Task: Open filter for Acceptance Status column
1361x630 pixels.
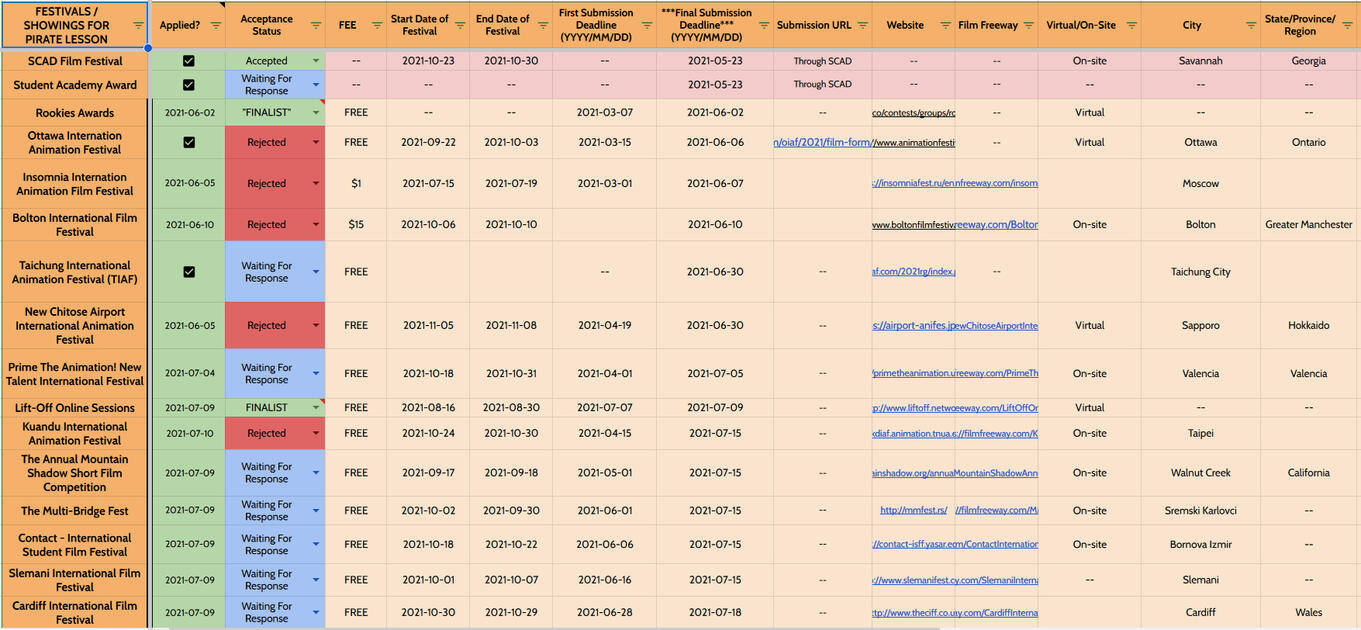Action: coord(315,25)
